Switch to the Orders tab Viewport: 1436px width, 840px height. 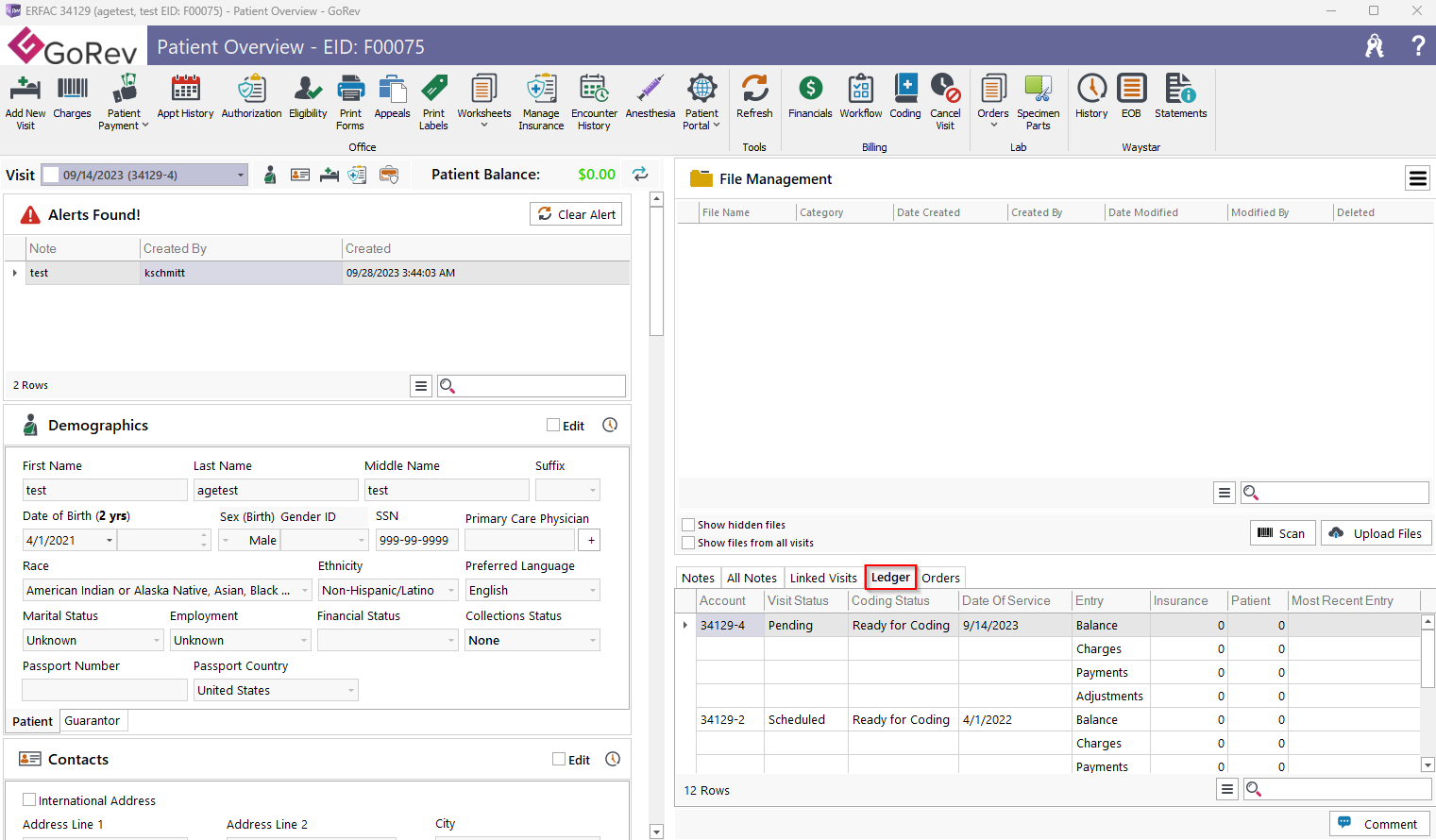(x=940, y=578)
